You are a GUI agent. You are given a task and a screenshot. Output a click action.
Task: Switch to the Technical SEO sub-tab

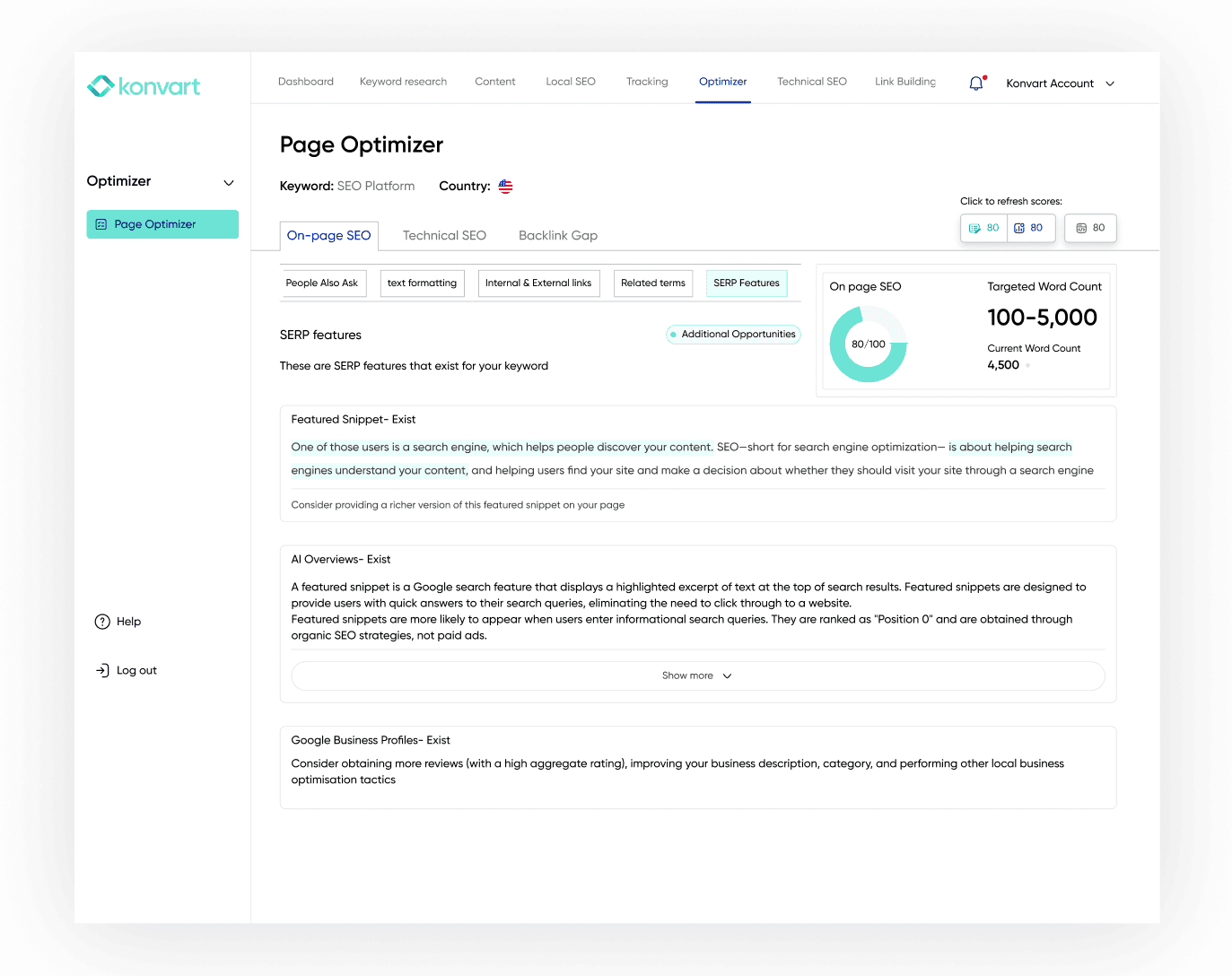coord(444,236)
